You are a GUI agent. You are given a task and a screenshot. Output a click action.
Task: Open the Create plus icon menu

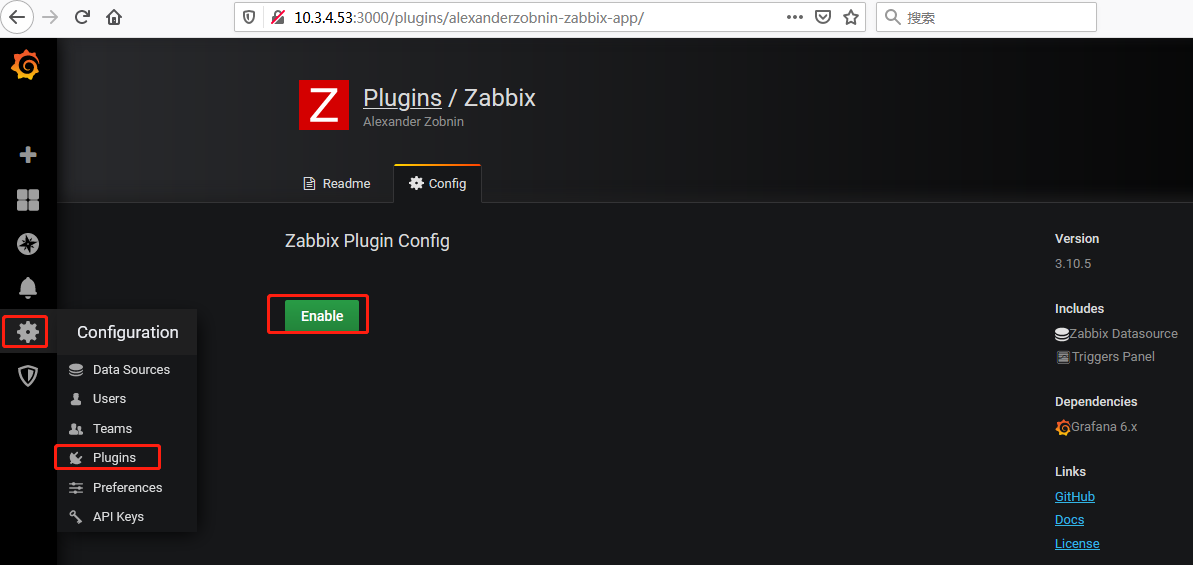[28, 155]
